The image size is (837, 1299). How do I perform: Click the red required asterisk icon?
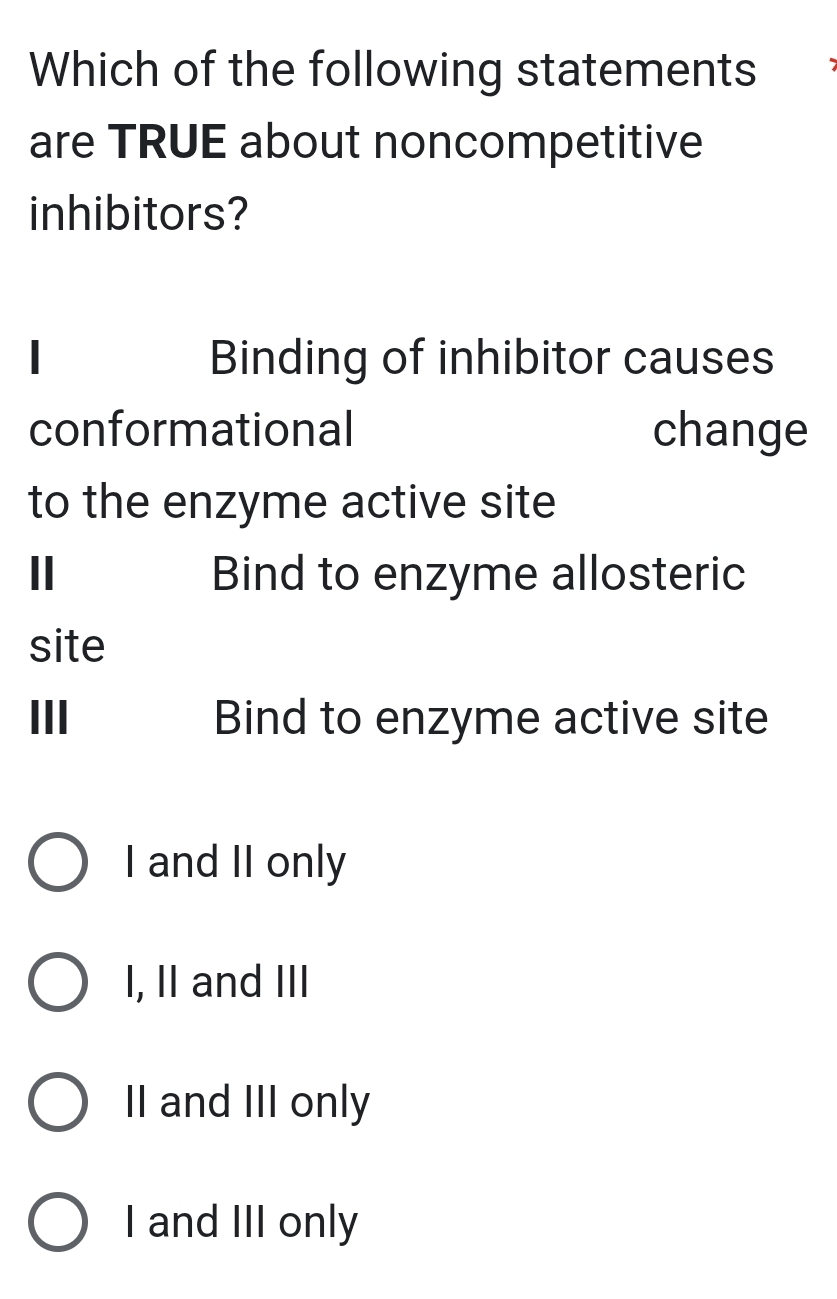[830, 62]
